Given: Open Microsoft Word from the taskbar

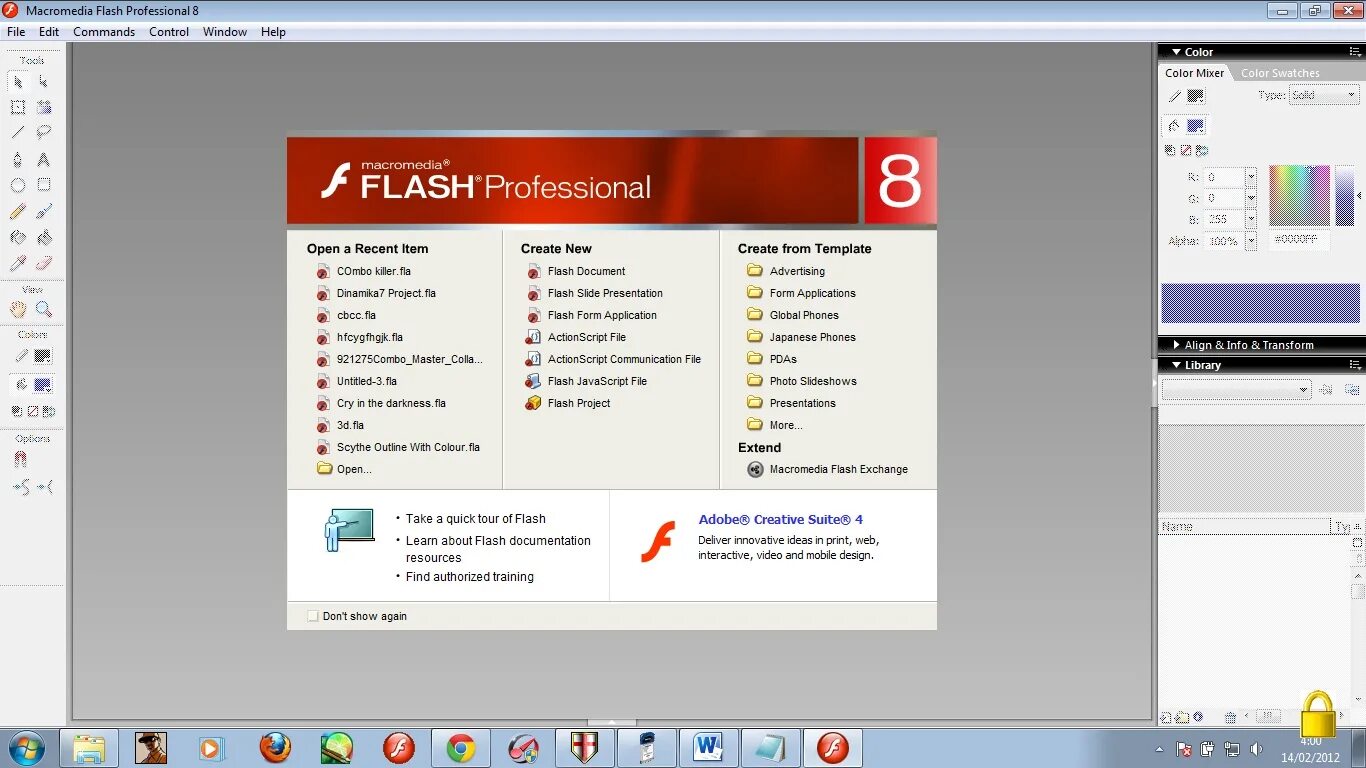Looking at the screenshot, I should [708, 747].
